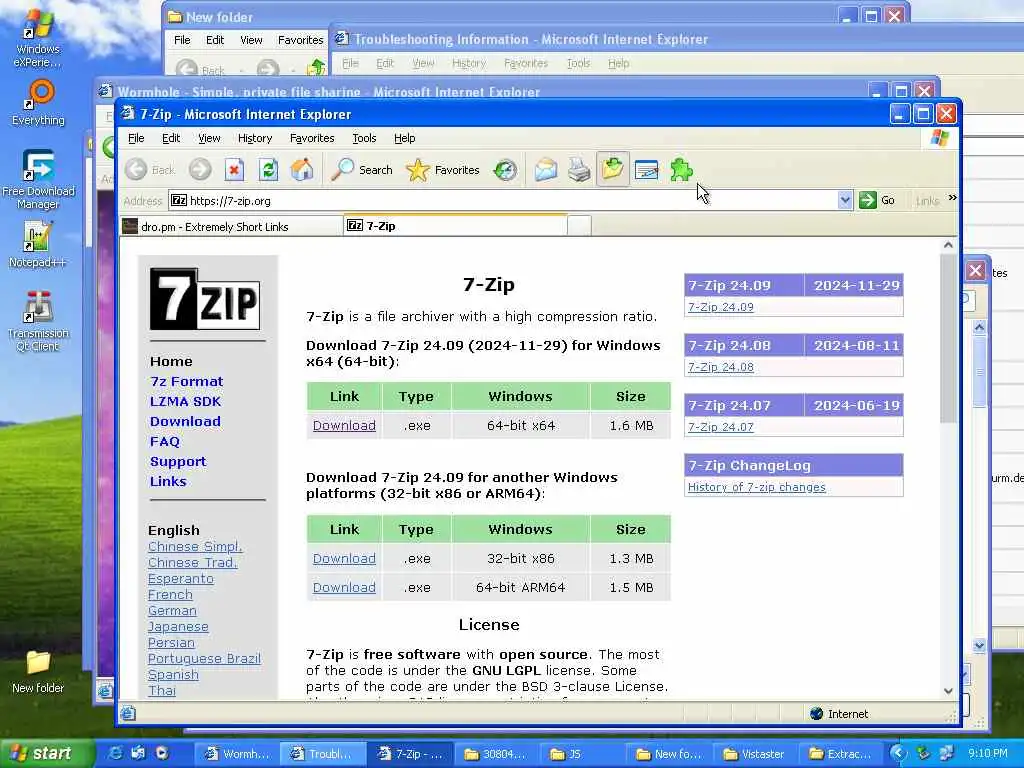The width and height of the screenshot is (1024, 768).
Task: Switch language to Japanese
Action: (x=178, y=627)
